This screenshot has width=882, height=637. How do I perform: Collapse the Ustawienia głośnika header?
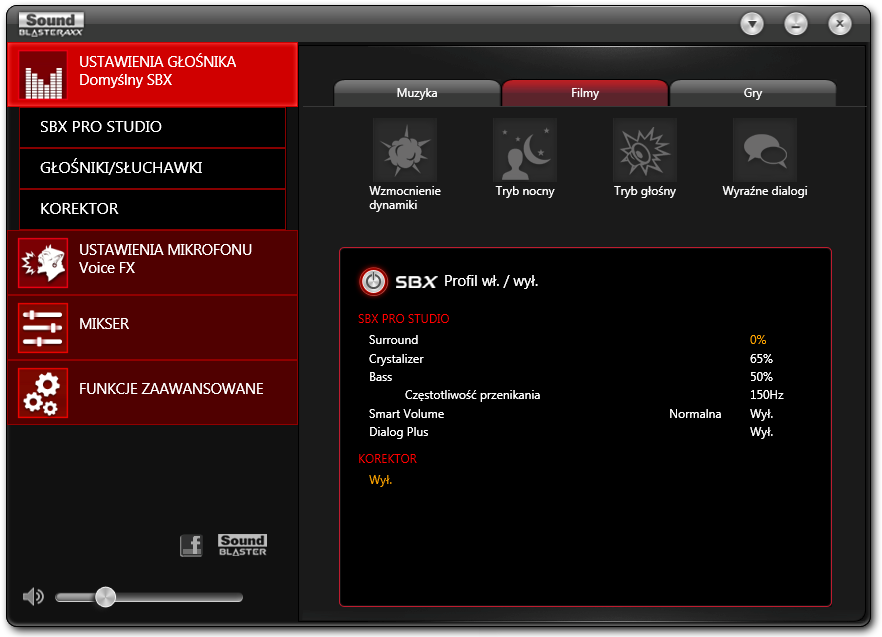[x=152, y=75]
